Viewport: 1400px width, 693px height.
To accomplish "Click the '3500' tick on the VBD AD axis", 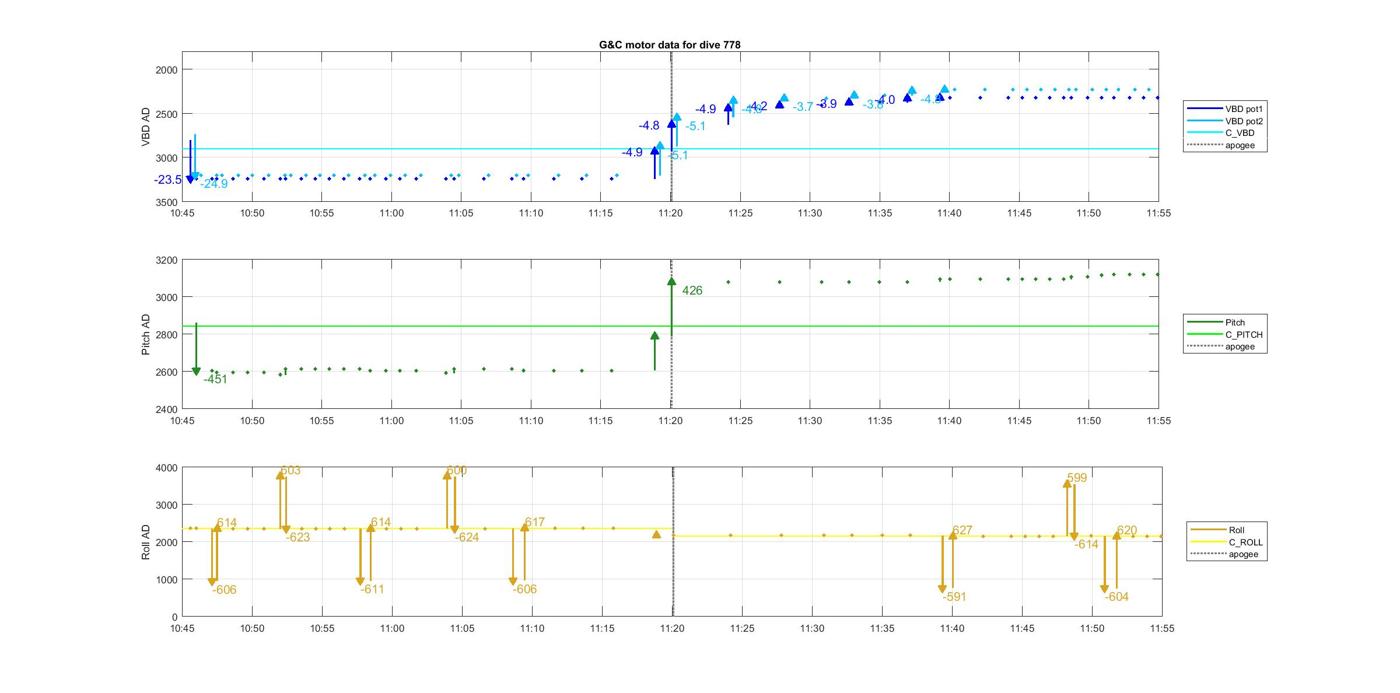I will pyautogui.click(x=166, y=202).
